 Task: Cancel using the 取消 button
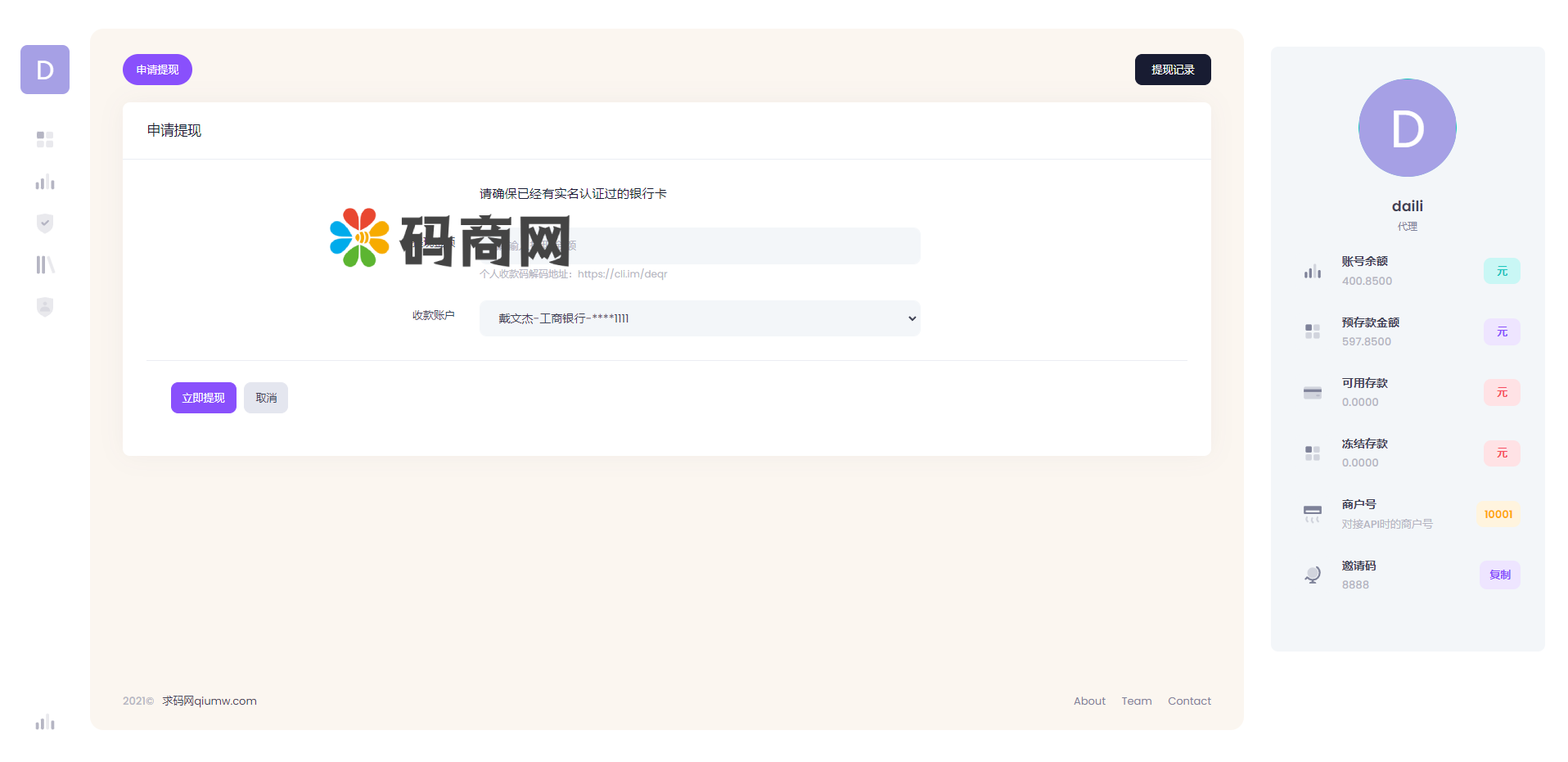266,398
